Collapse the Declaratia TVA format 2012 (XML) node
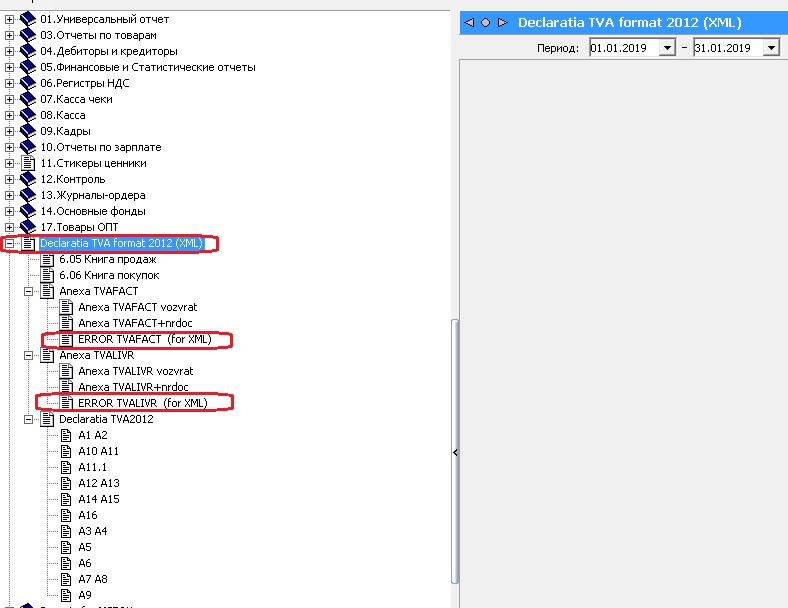The image size is (788, 608). [9, 244]
